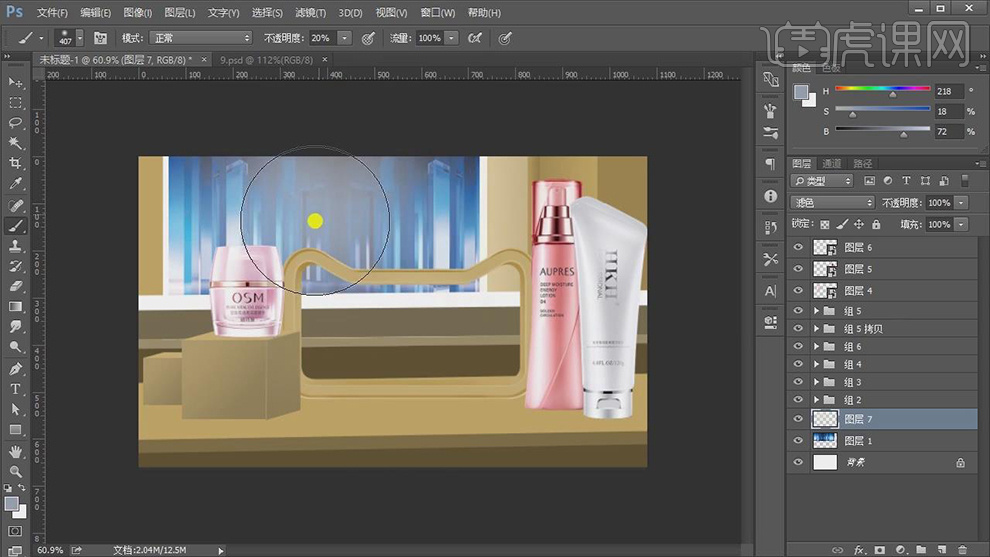Expand the 组 5 拷贝 group
The height and width of the screenshot is (557, 990).
pyautogui.click(x=816, y=329)
